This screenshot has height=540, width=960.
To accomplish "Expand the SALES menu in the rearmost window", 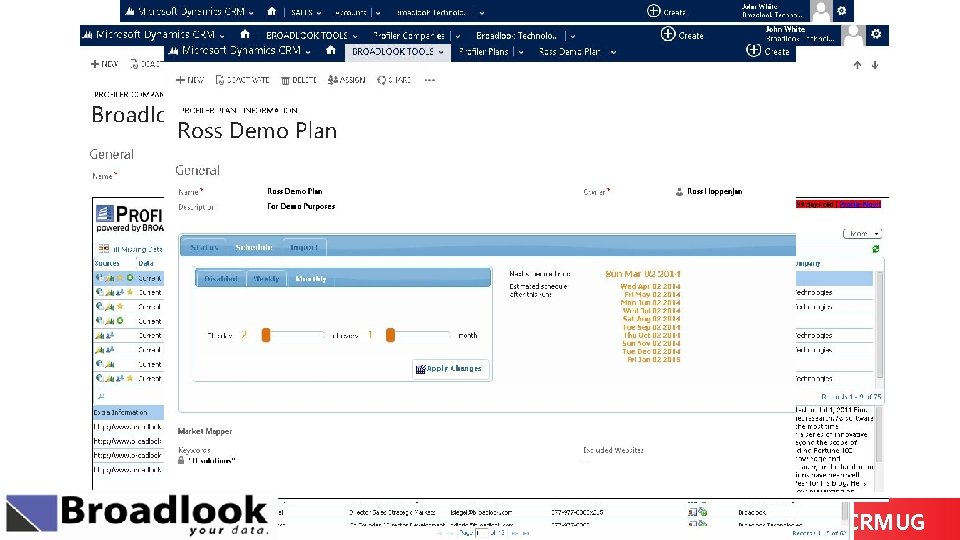I will (x=306, y=12).
